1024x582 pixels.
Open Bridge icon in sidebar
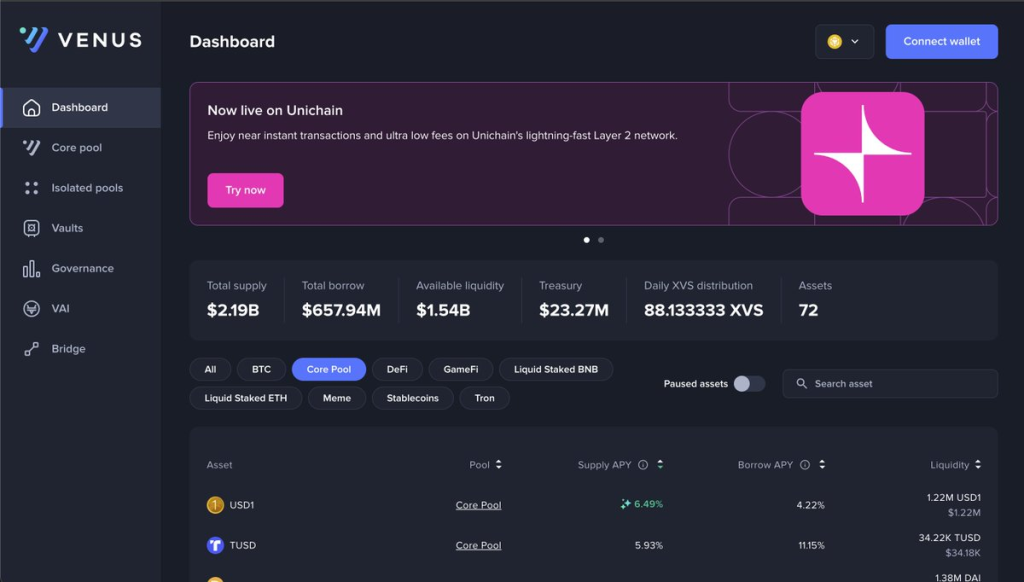click(x=31, y=349)
